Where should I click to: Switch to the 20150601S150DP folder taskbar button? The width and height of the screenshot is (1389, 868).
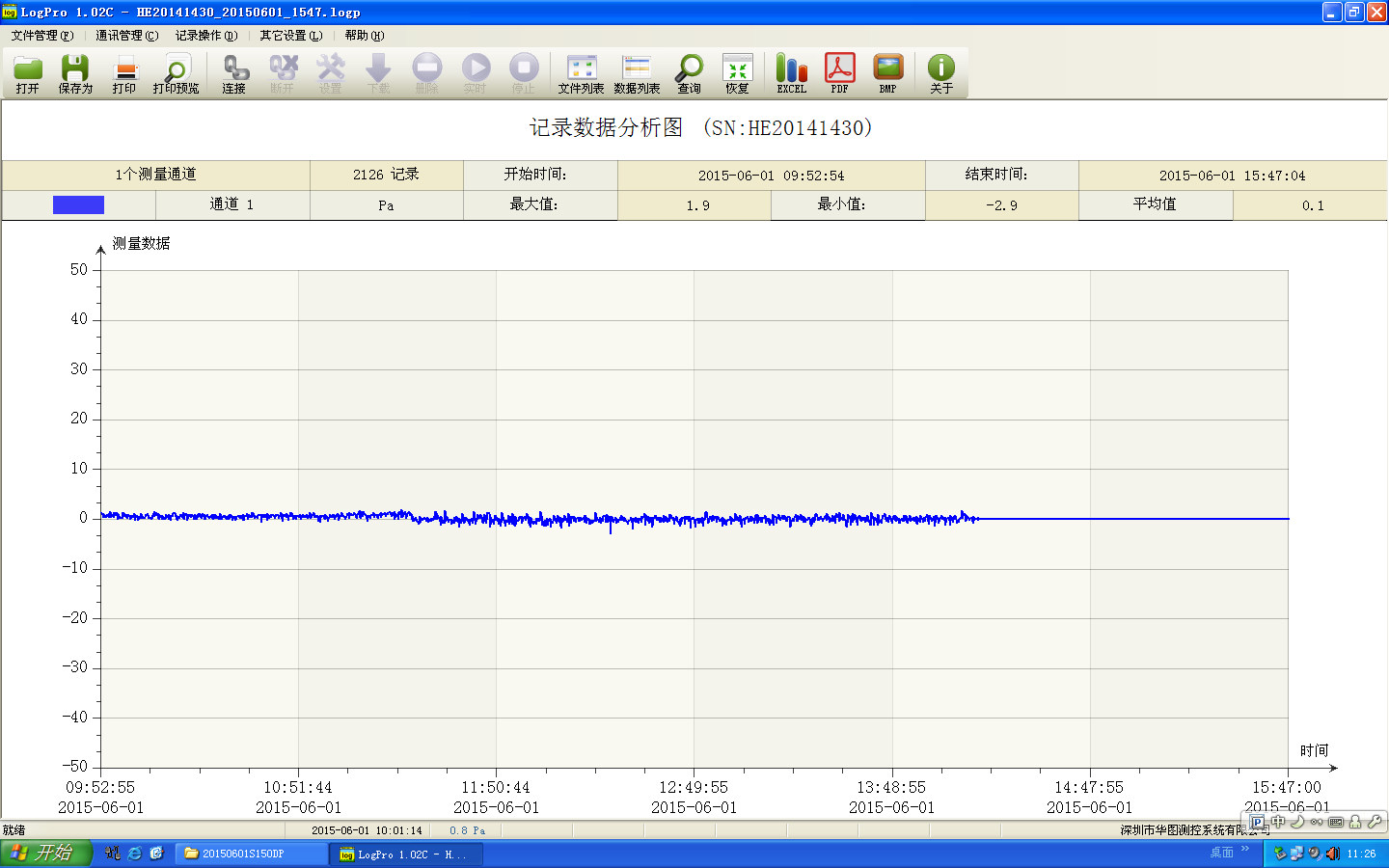click(x=251, y=854)
